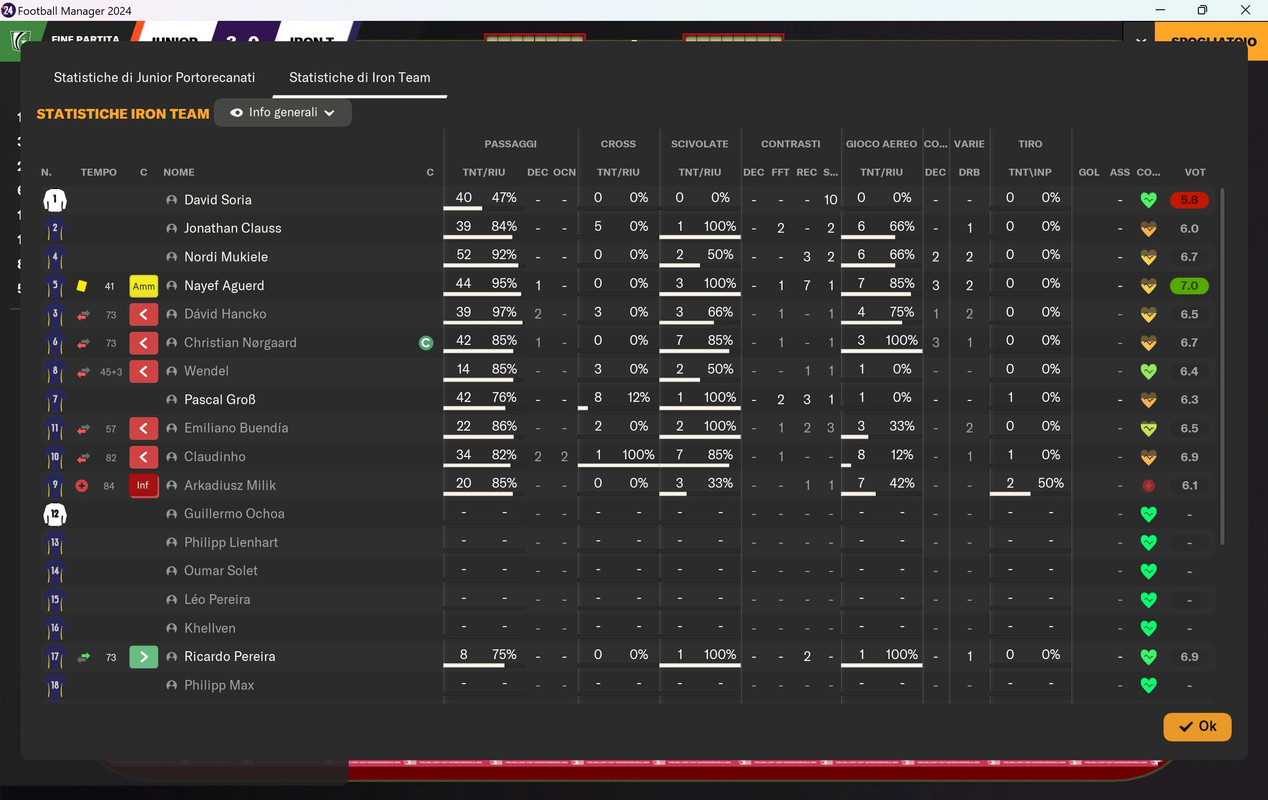Click Arkadiusz Milik's 50% shot accuracy value
This screenshot has height=800, width=1268.
coord(1050,483)
